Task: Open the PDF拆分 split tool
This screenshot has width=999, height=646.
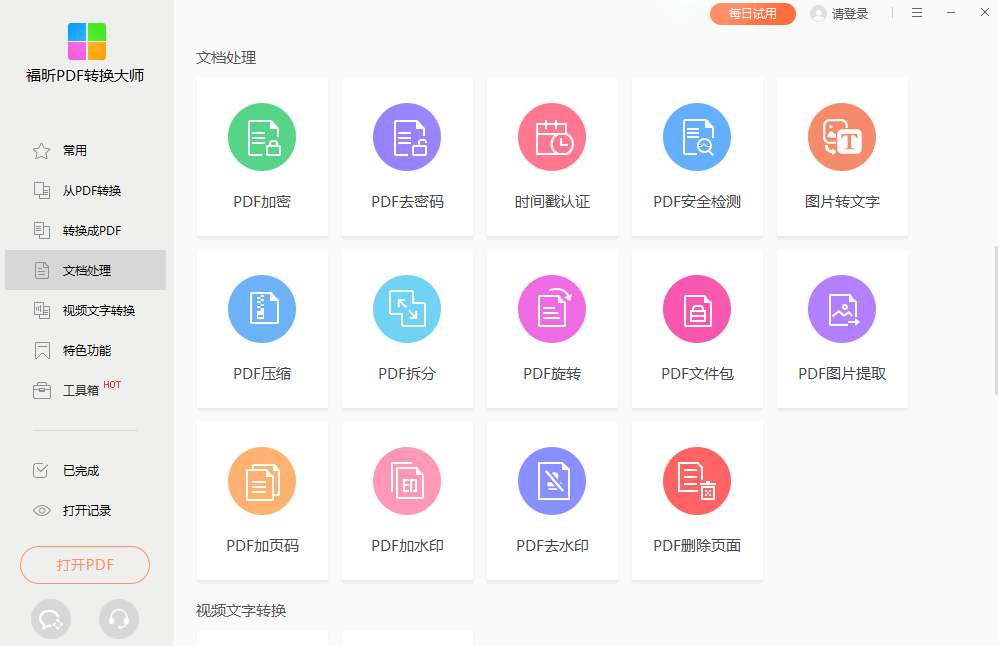Action: pyautogui.click(x=407, y=309)
